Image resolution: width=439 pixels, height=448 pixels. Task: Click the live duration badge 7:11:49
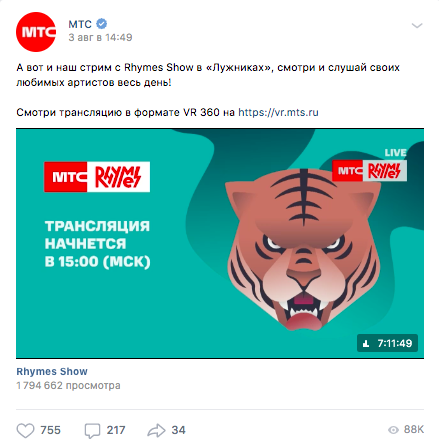tap(387, 343)
